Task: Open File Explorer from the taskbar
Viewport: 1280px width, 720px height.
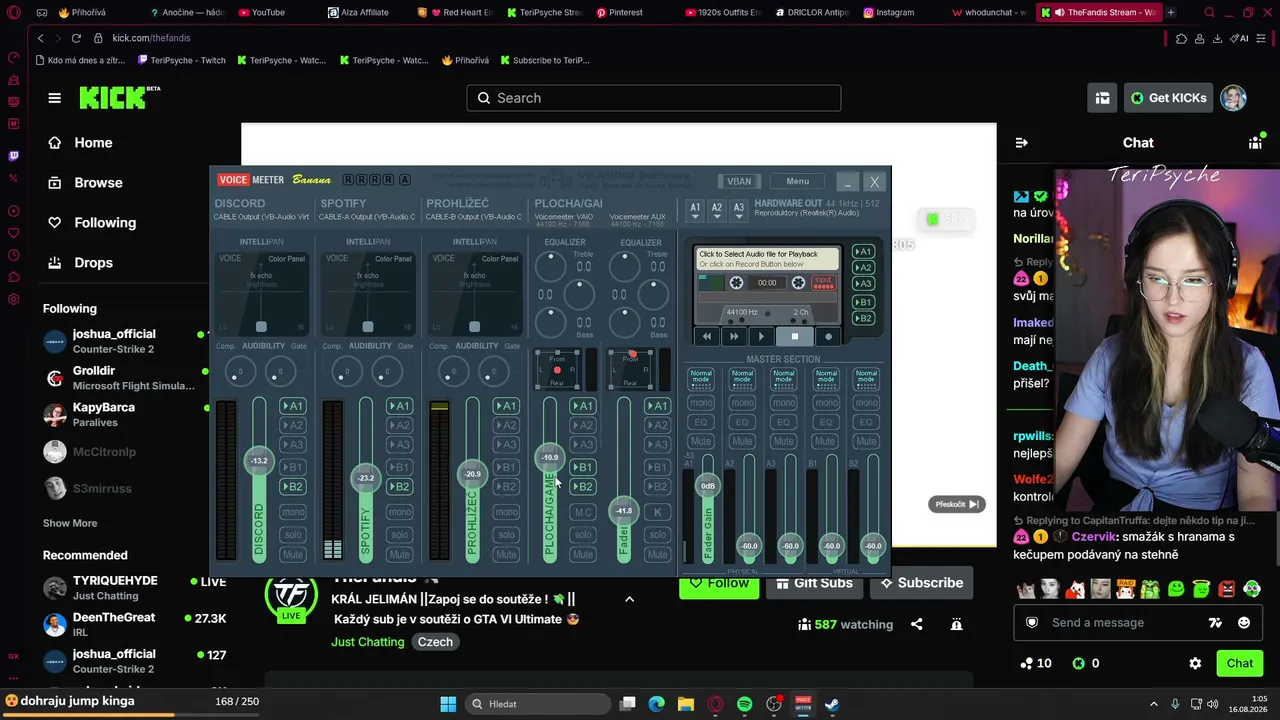Action: coord(686,704)
